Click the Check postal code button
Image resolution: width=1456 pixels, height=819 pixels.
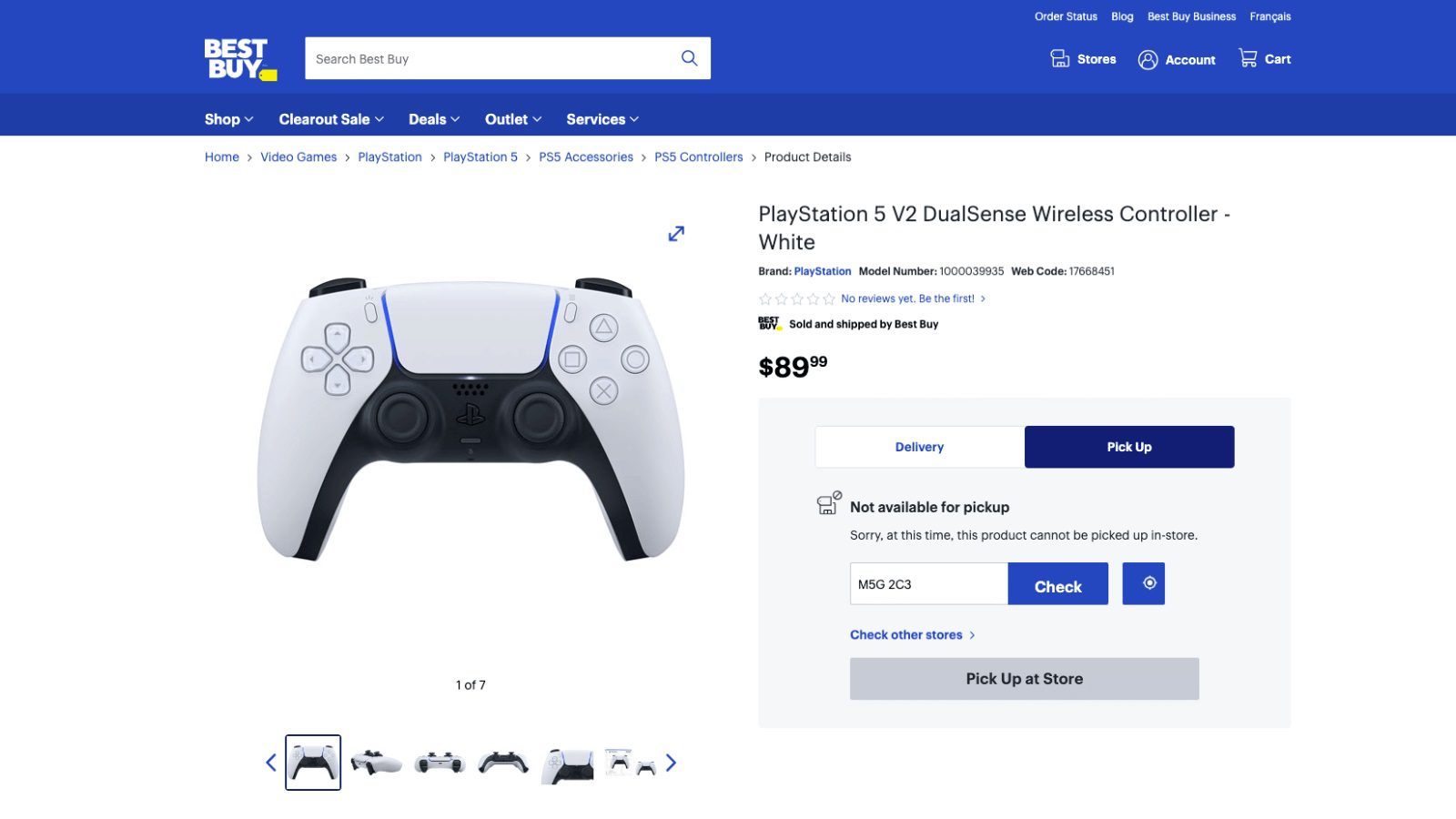point(1058,583)
